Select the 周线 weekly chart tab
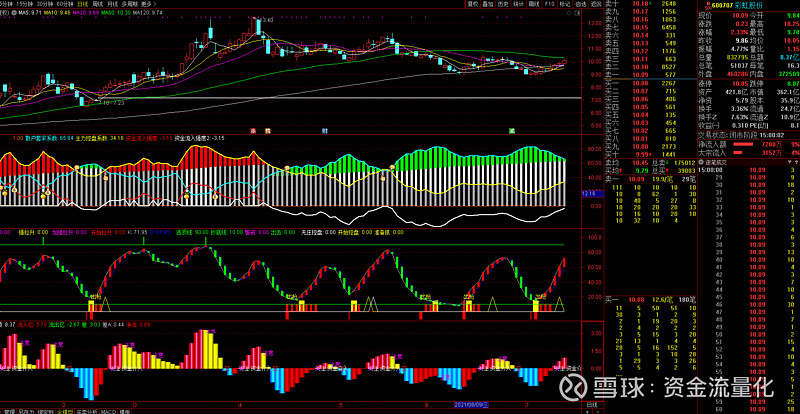The height and width of the screenshot is (414, 800). [98, 4]
